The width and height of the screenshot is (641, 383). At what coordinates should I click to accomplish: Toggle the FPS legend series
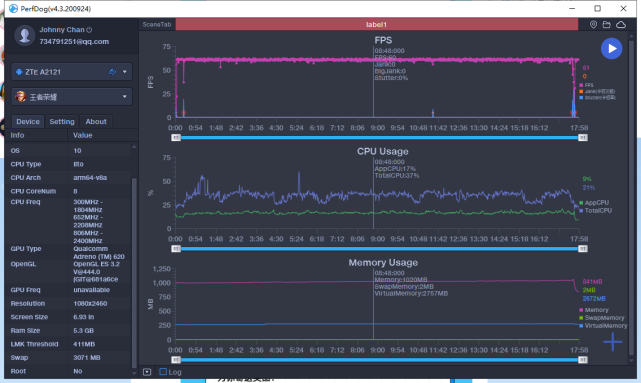point(586,85)
